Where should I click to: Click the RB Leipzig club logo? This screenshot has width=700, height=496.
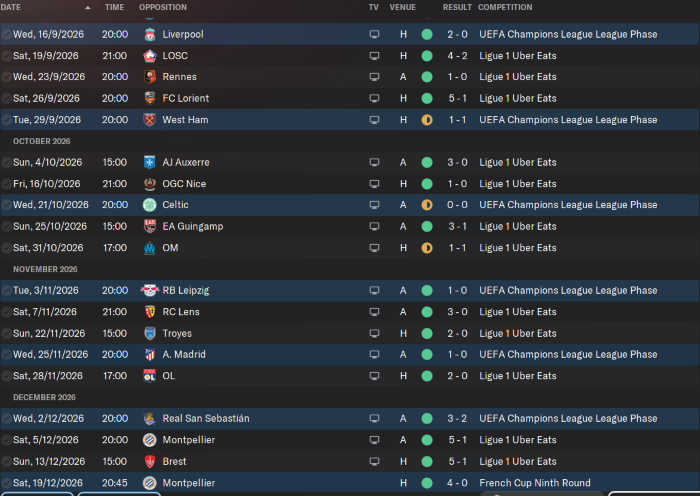[x=149, y=290]
